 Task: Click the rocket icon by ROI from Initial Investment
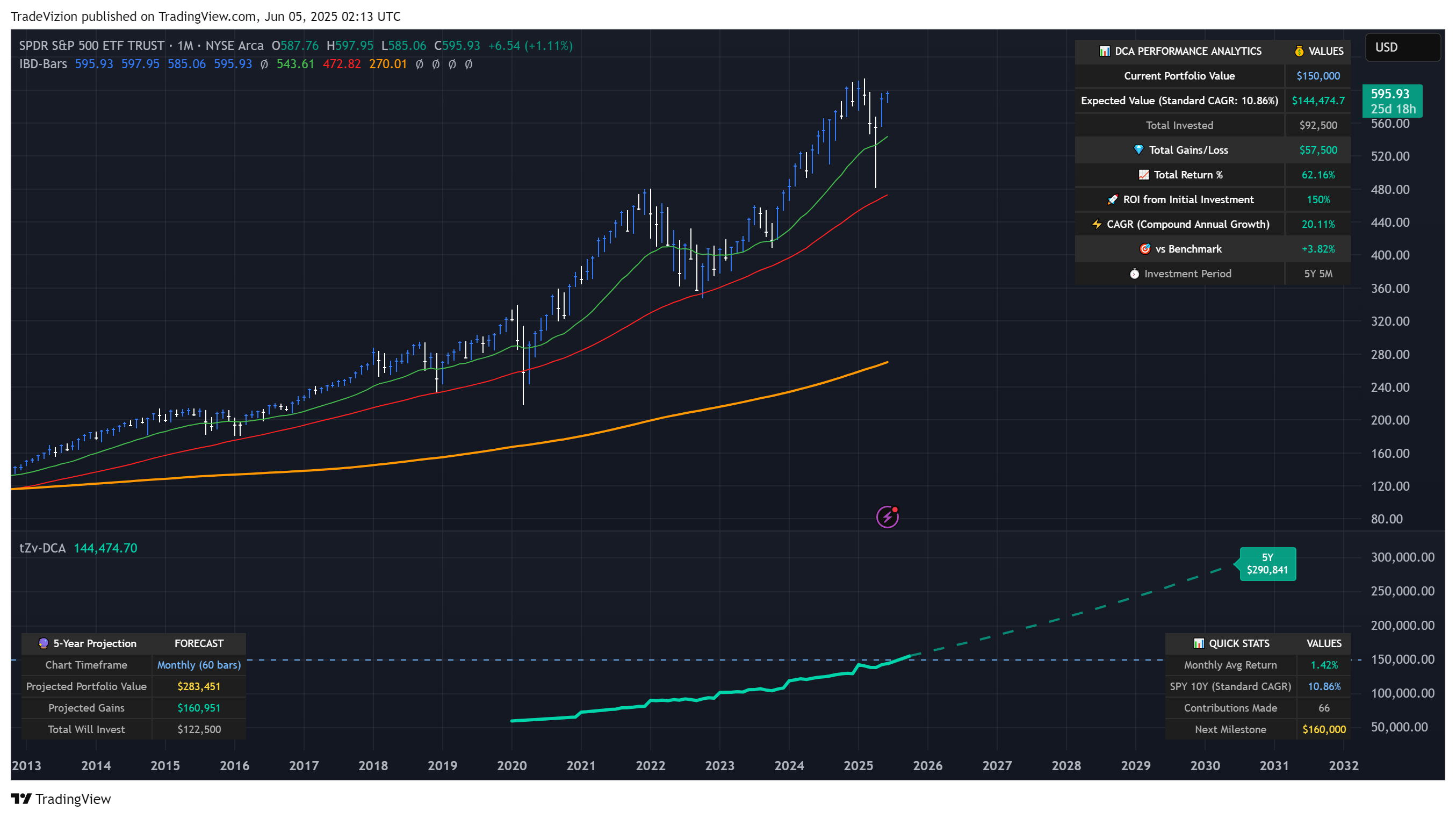coord(1112,199)
